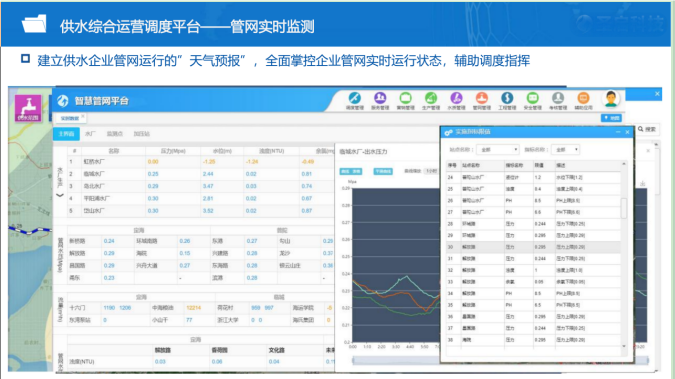This screenshot has height=379, width=675.
Task: Switch to the 水厂 tab
Action: 90,134
